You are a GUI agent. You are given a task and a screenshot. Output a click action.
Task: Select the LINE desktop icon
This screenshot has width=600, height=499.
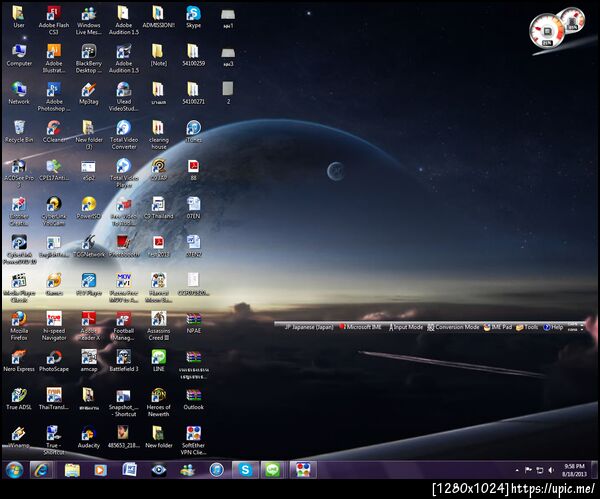click(x=158, y=360)
